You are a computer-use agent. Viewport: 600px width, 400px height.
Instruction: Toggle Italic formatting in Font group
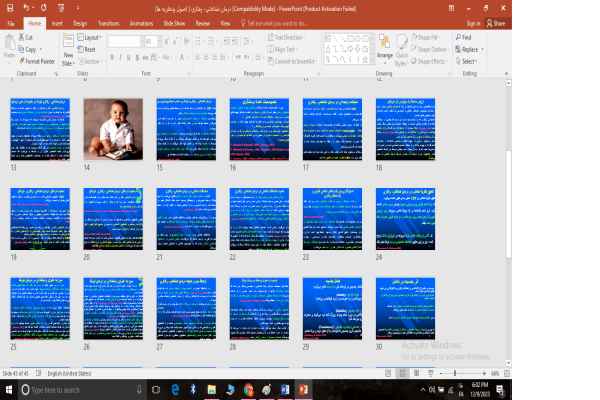[x=123, y=57]
